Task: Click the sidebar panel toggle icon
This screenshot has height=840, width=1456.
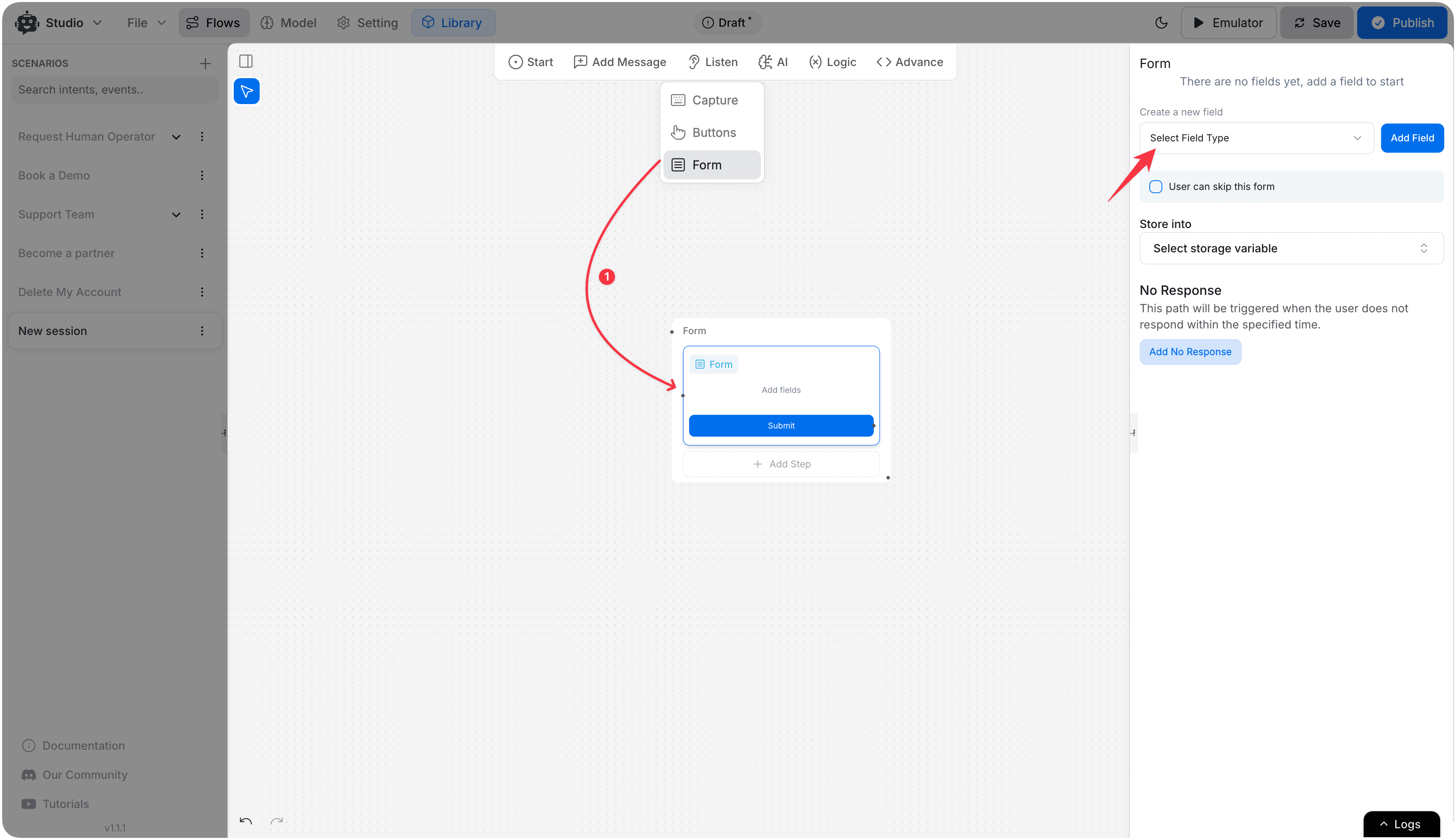Action: click(246, 61)
